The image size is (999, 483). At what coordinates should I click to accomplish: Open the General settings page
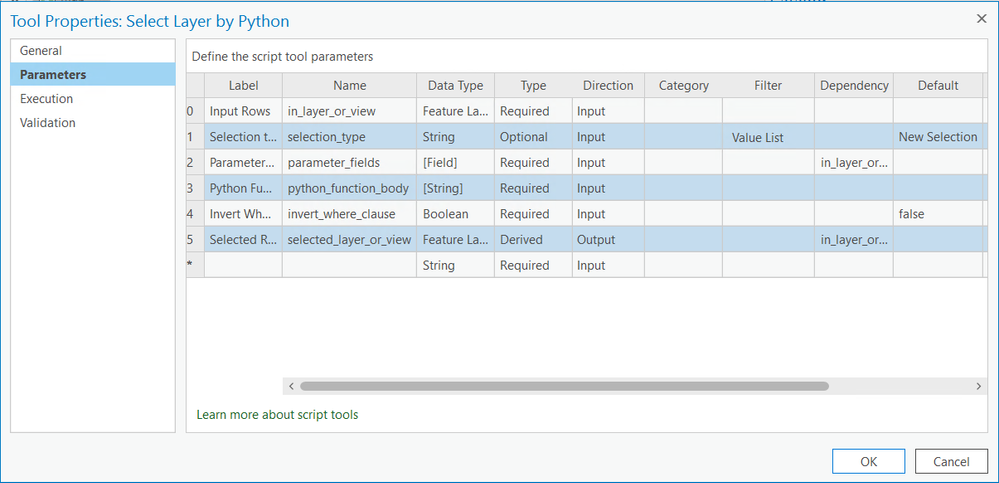(x=41, y=51)
